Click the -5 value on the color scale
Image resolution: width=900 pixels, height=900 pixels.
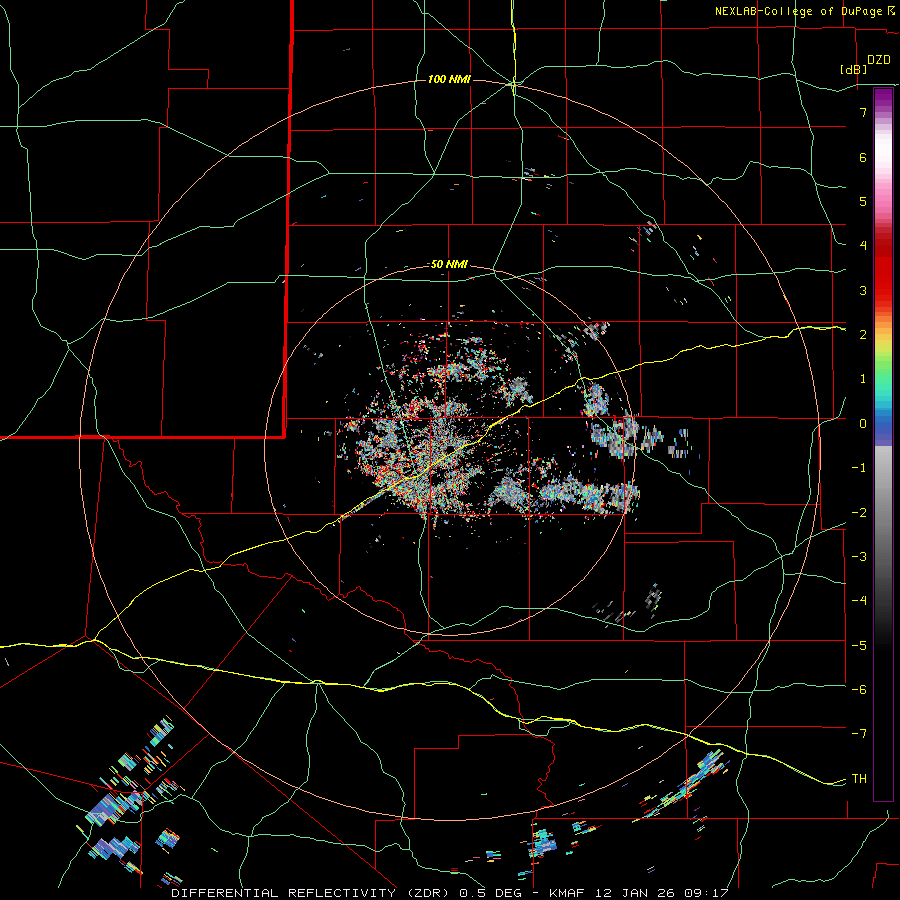[x=859, y=646]
